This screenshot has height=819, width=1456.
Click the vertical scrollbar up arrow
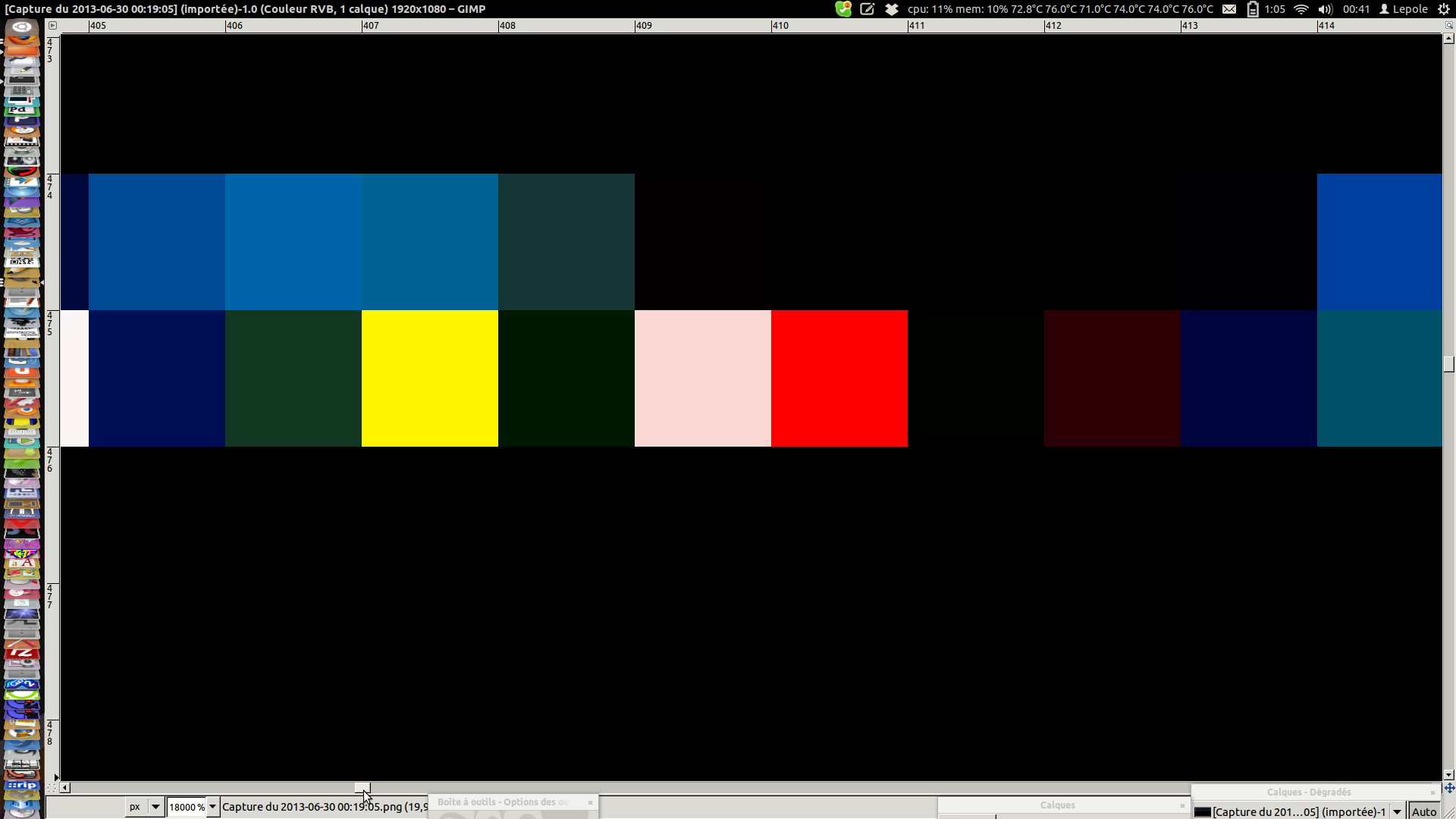[x=1449, y=39]
